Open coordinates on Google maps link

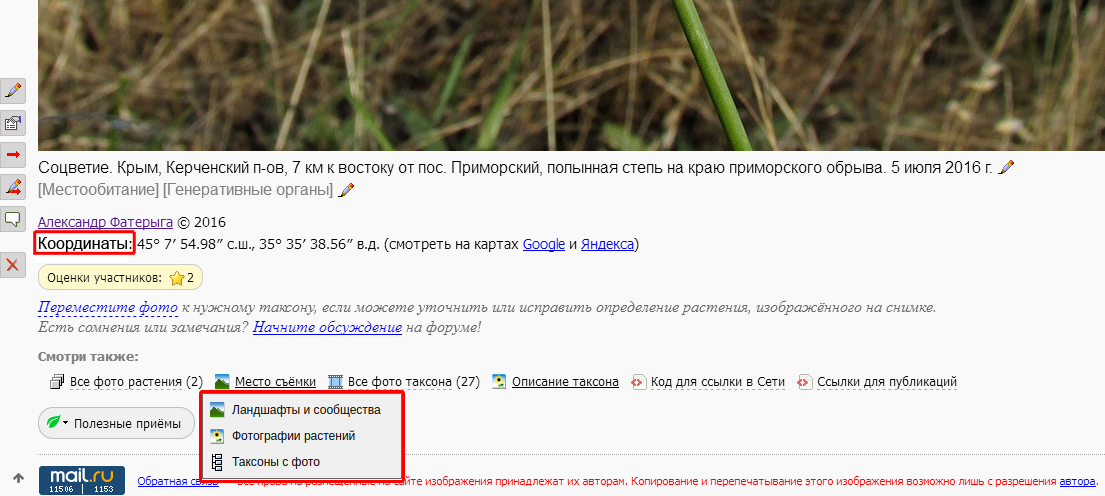(x=543, y=244)
